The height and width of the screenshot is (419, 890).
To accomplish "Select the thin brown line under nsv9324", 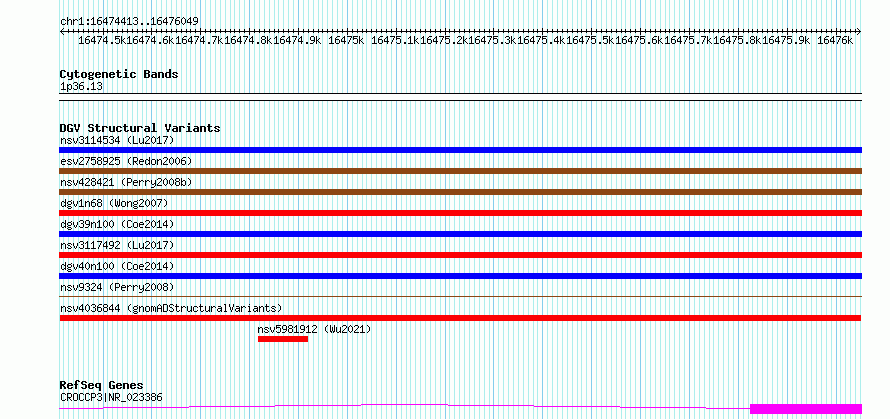I will 460,296.
